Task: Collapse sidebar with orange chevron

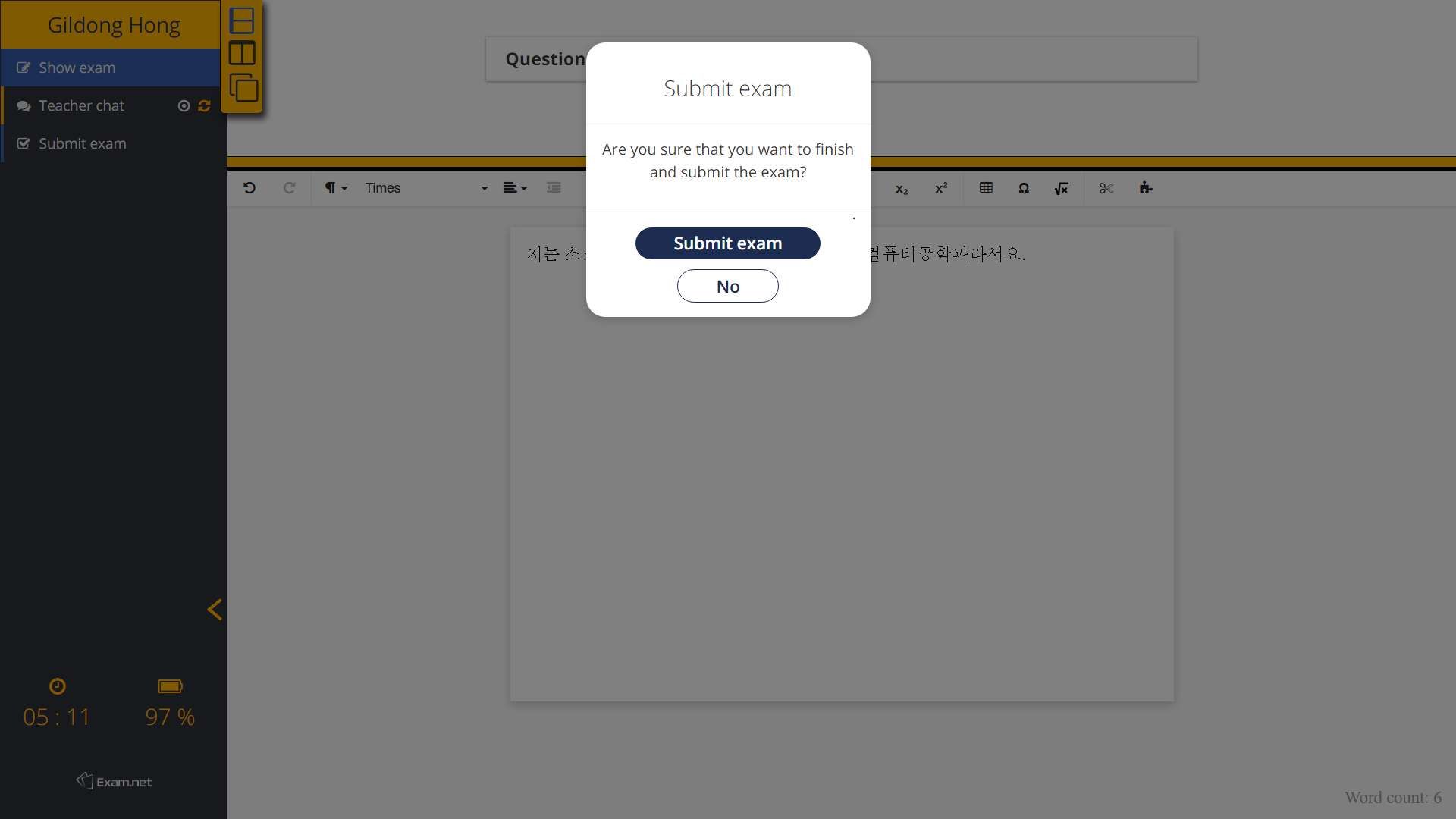Action: [215, 610]
